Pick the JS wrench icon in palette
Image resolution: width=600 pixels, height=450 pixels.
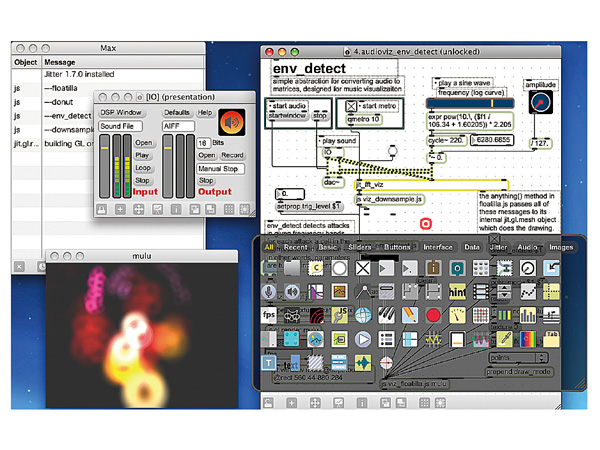tap(339, 315)
